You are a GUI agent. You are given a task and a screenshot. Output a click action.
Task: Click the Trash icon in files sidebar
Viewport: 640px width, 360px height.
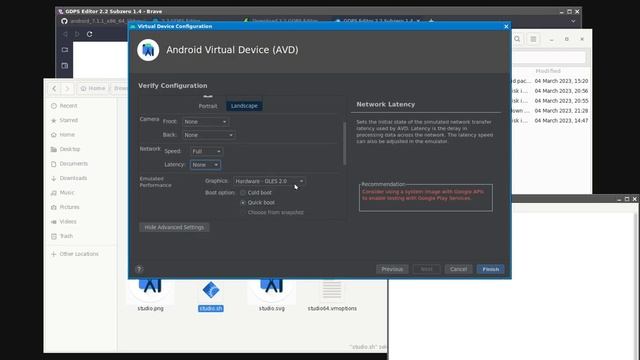click(x=53, y=236)
